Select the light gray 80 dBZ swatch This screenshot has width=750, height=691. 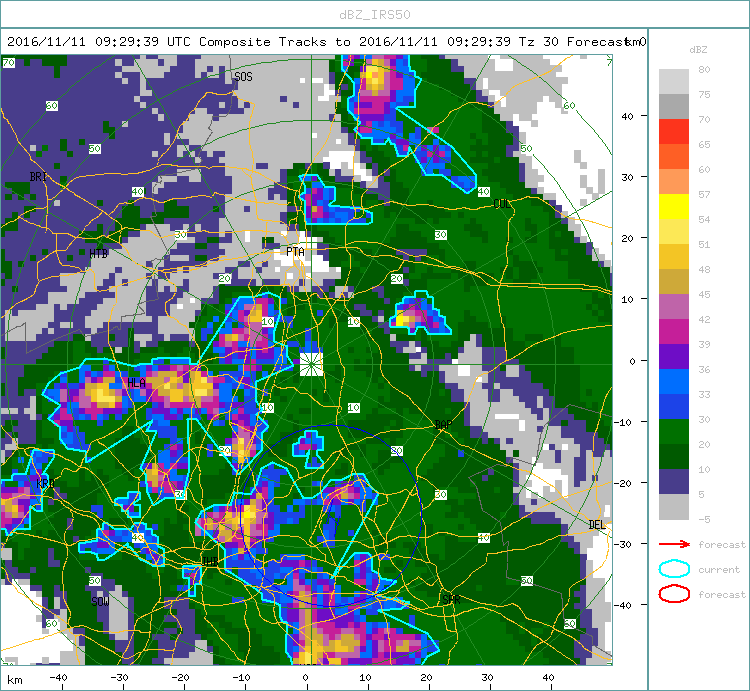click(673, 82)
